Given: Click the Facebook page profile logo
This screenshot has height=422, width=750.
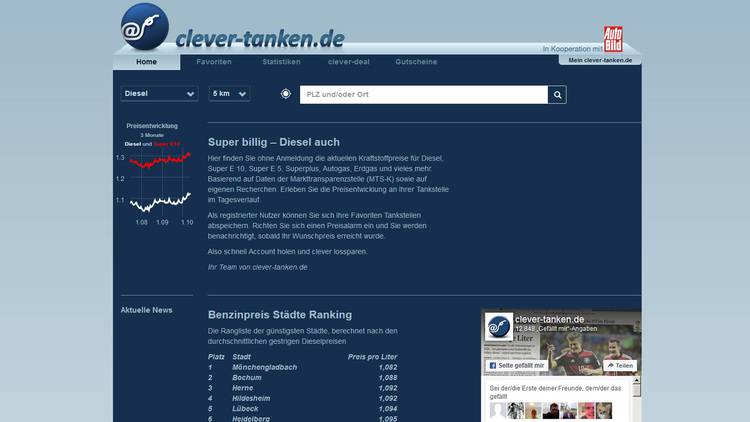Looking at the screenshot, I should 498,327.
